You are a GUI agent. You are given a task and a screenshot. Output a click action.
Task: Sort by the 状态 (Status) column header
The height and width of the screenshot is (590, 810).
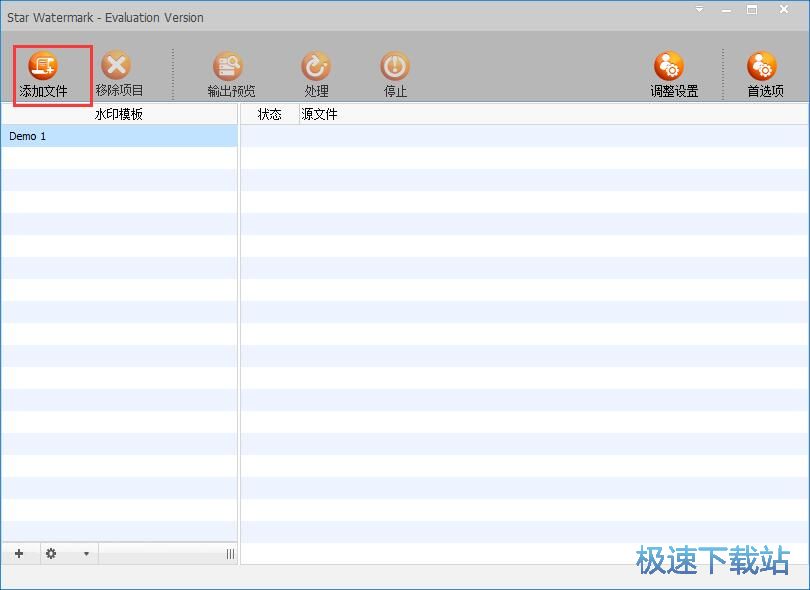pos(269,114)
